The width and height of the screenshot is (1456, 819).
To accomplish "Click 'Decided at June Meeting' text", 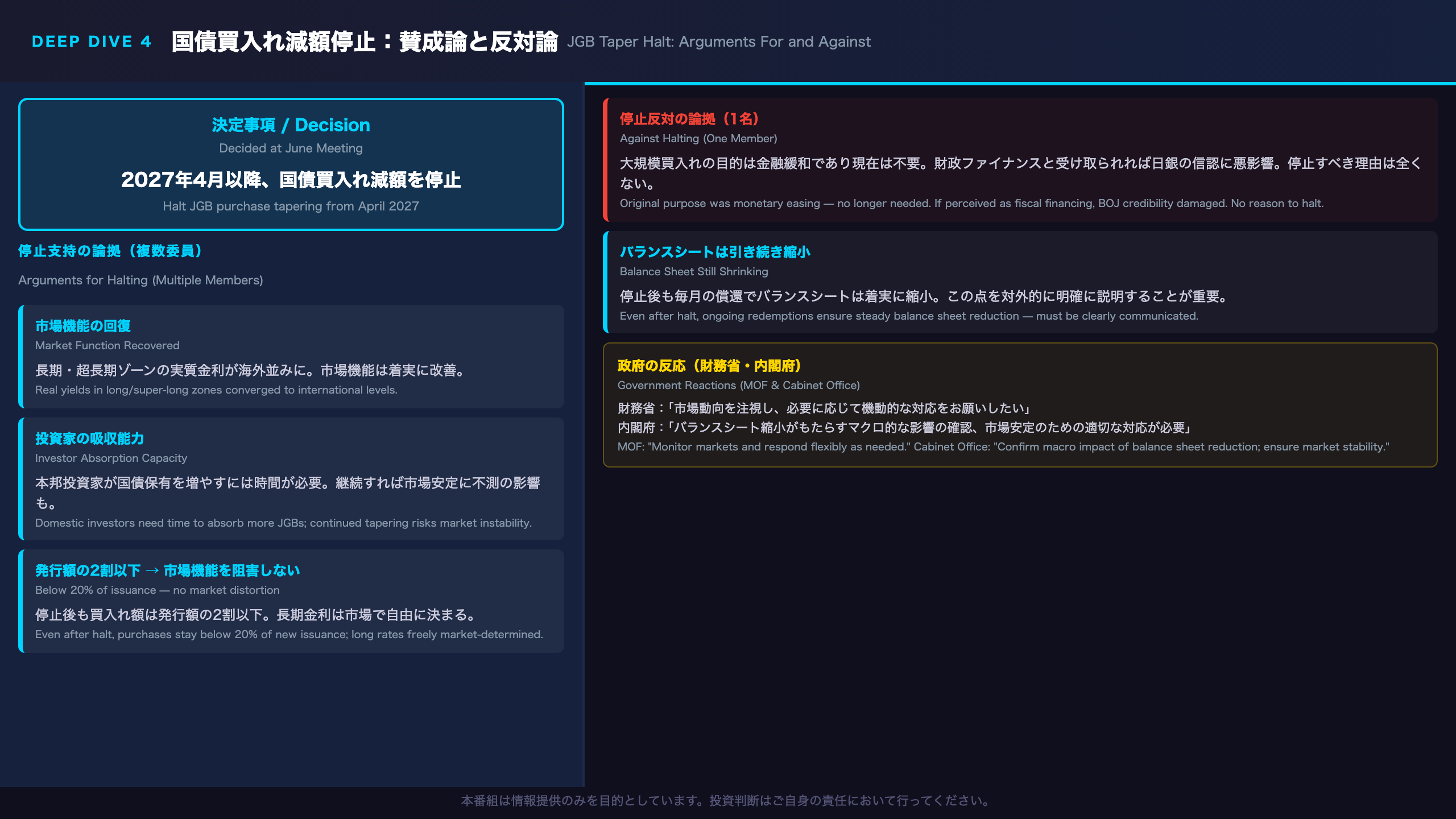I will point(291,148).
